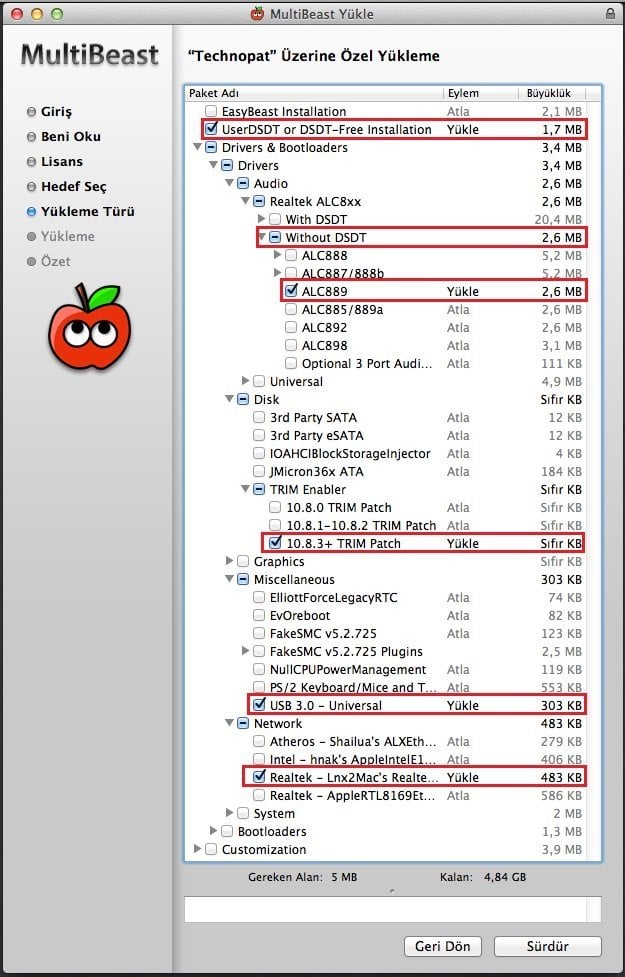625x977 pixels.
Task: Click the MultiBeast icon in the window title
Action: (257, 13)
